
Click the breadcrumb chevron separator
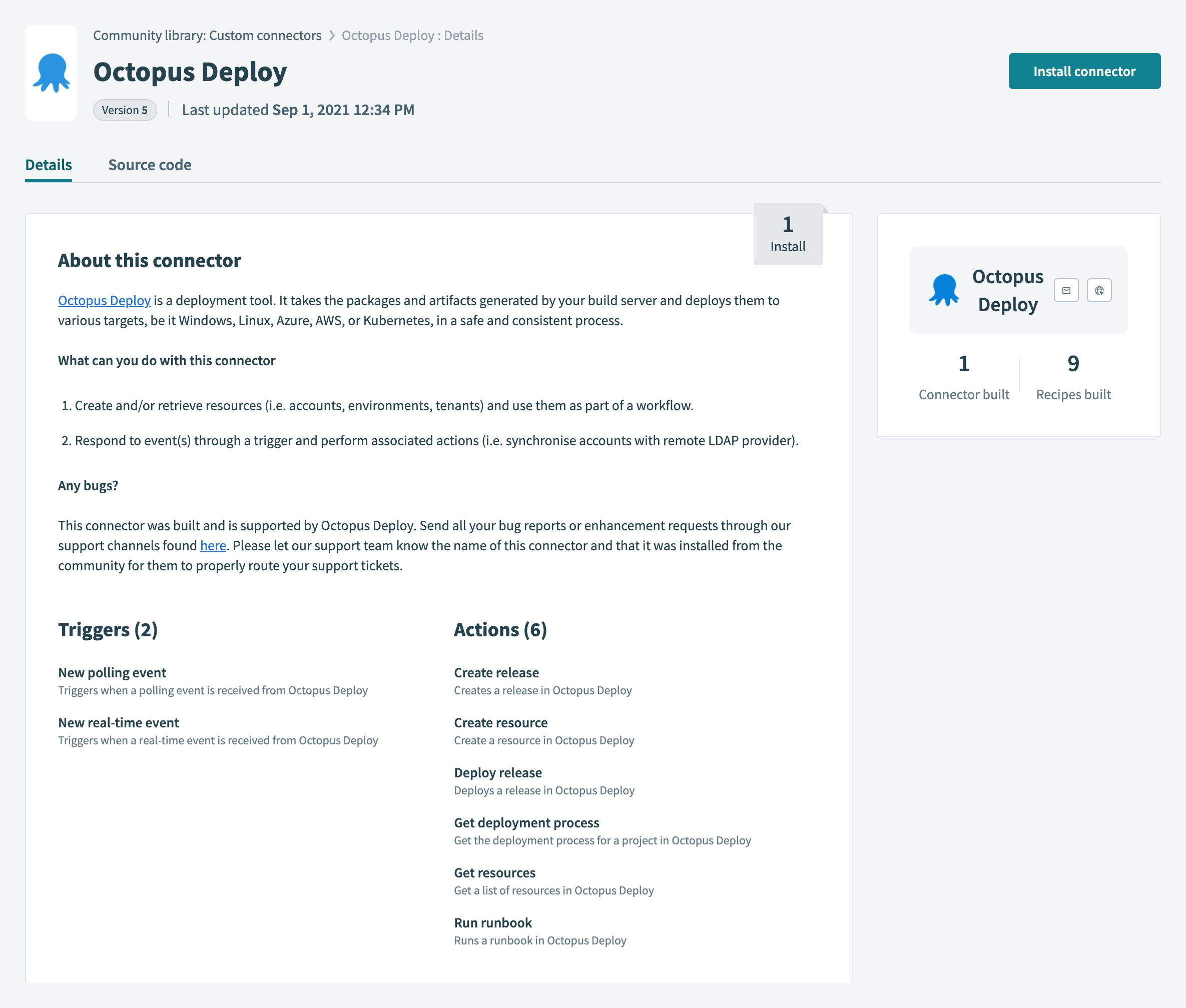[x=331, y=36]
